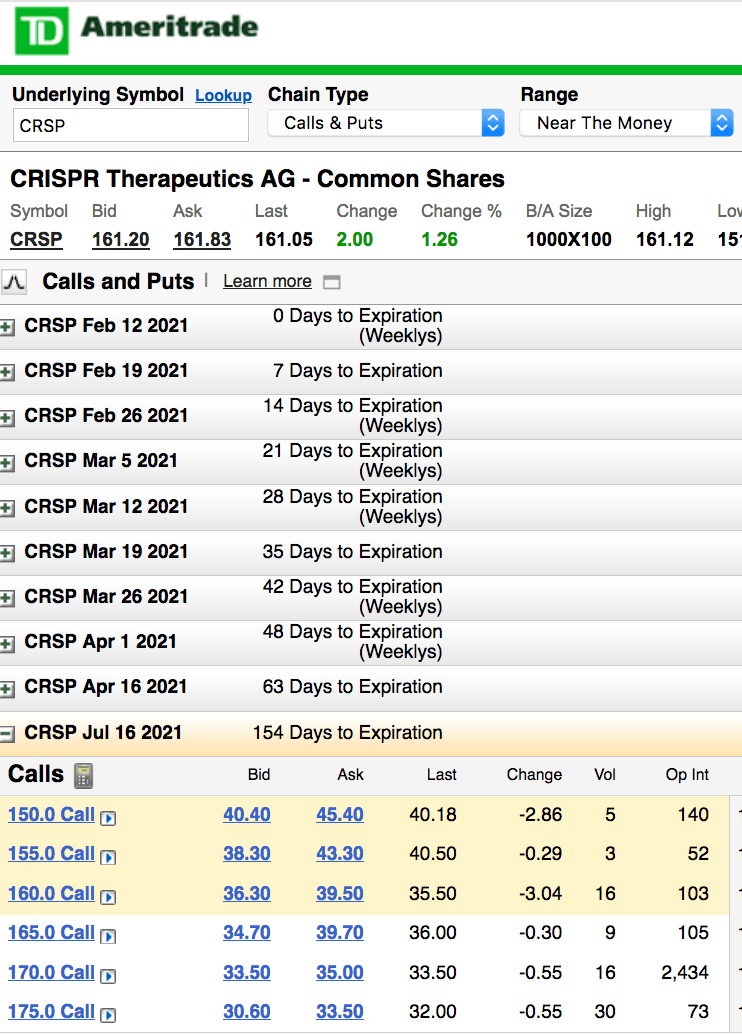Open the Range Near The Money dropdown
The image size is (742, 1034).
(x=627, y=123)
